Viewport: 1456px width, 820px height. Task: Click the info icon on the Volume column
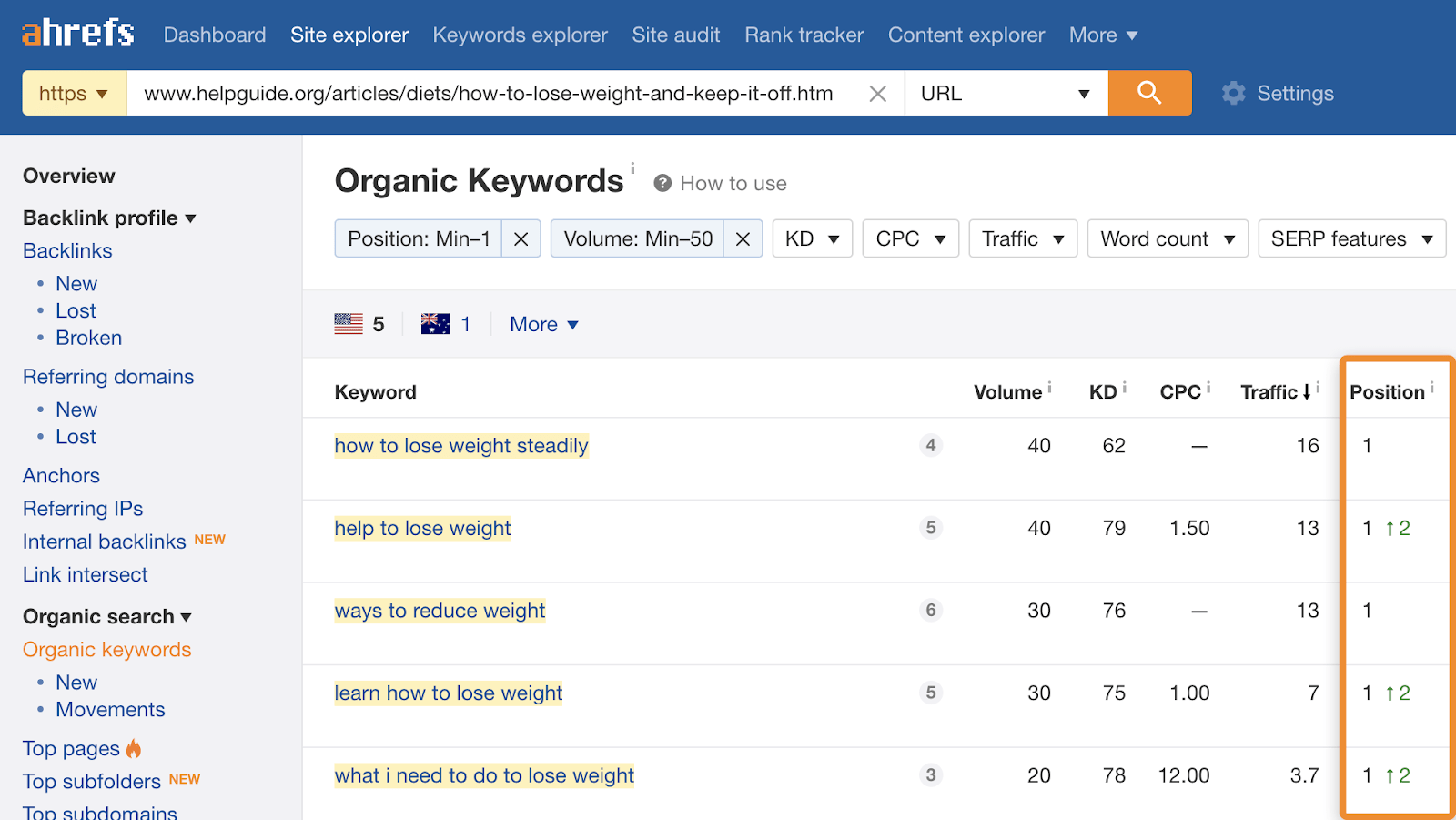pos(1048,385)
